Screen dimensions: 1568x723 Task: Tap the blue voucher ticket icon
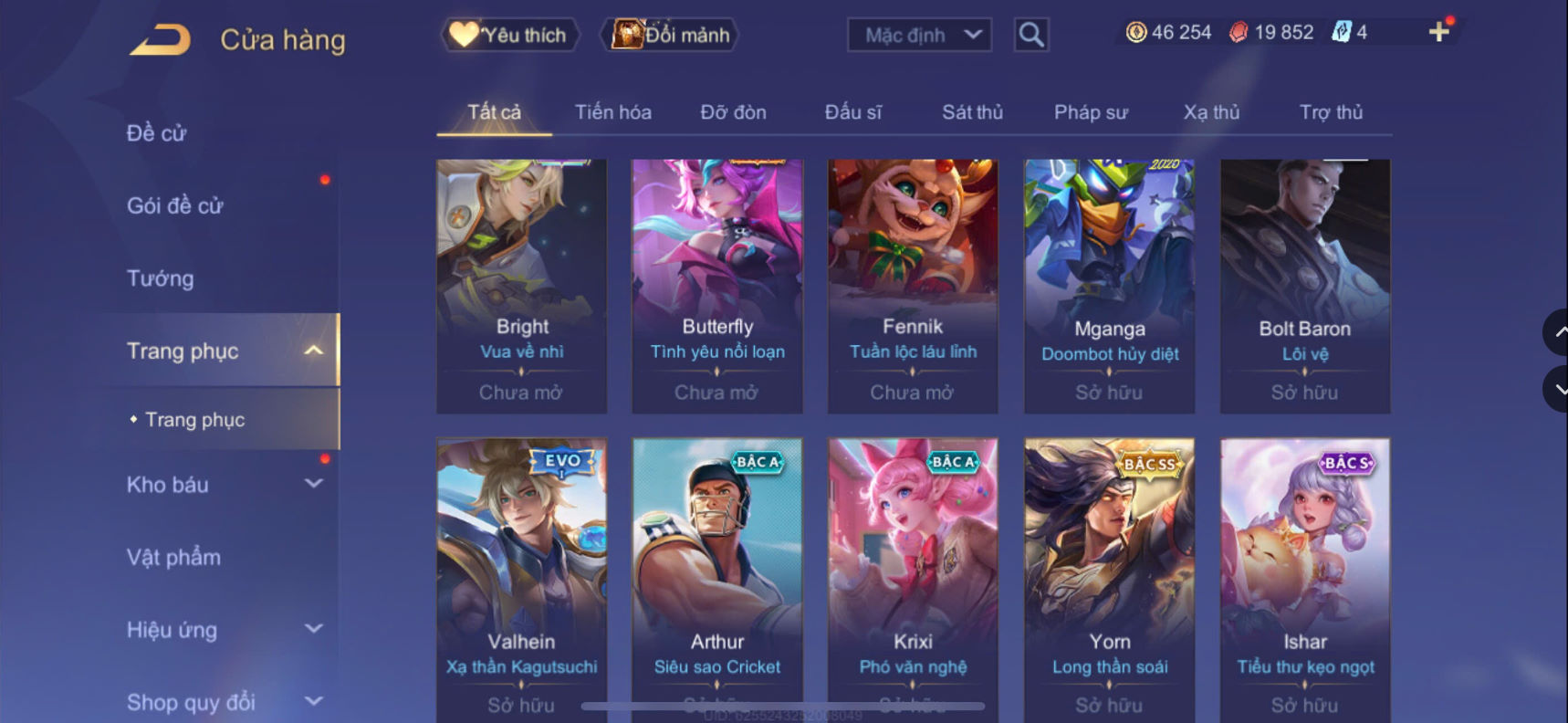tap(1341, 32)
